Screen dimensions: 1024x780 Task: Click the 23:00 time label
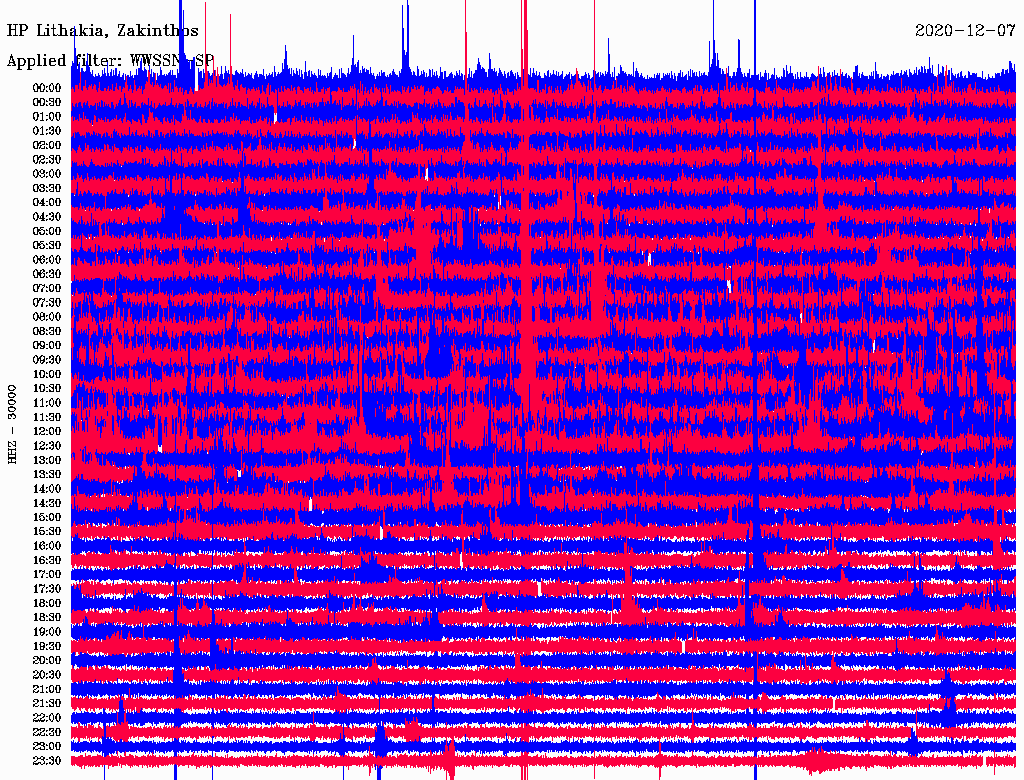pos(47,747)
